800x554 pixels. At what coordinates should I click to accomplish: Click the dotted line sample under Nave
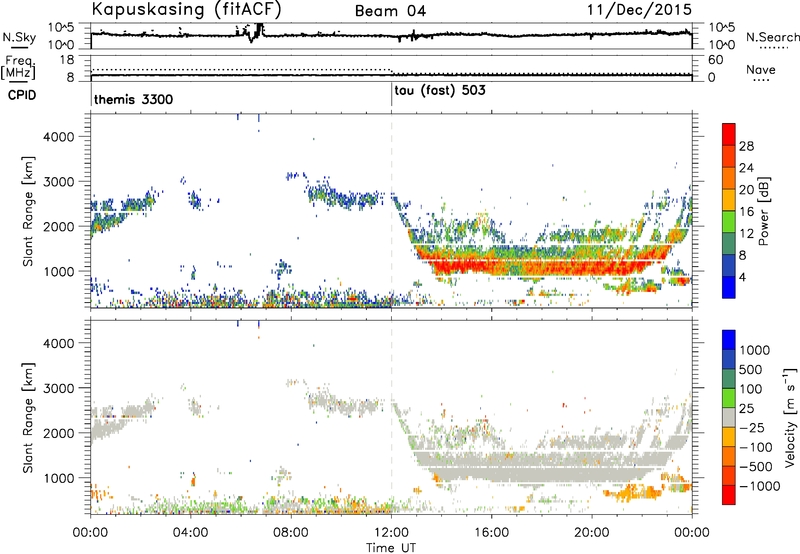[762, 81]
